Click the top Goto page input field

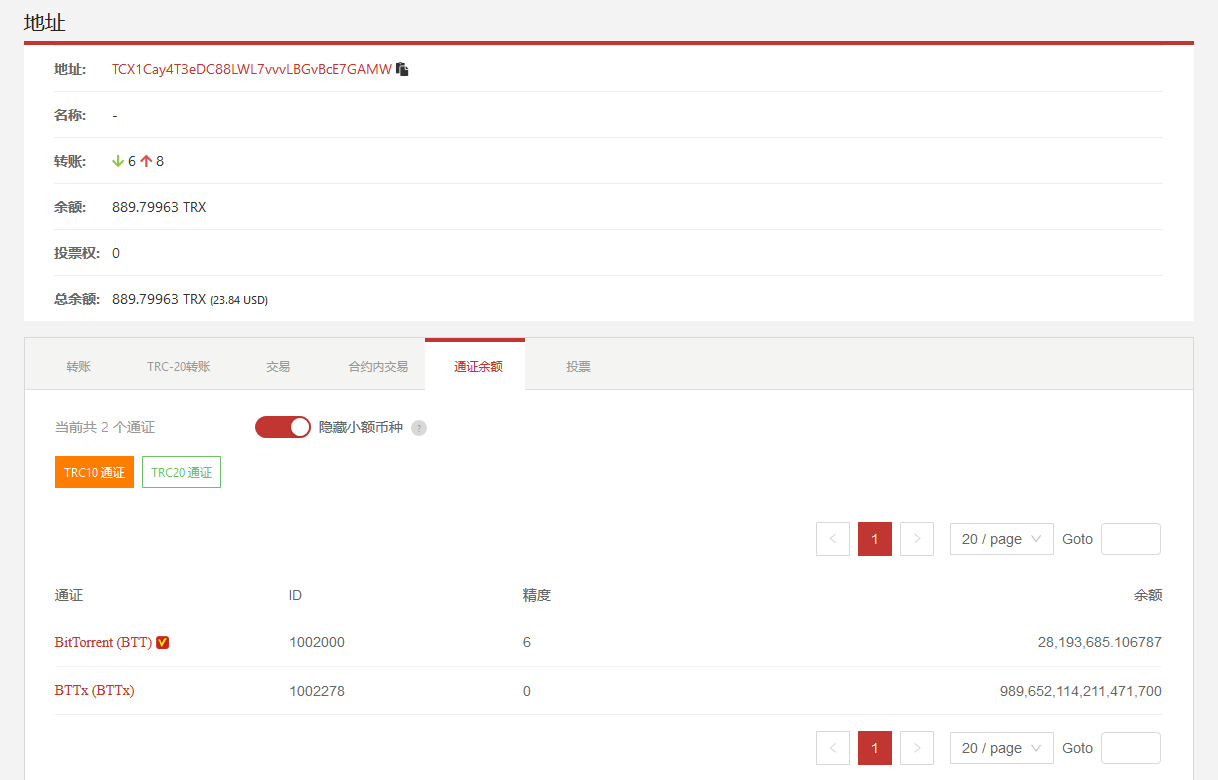pyautogui.click(x=1130, y=539)
